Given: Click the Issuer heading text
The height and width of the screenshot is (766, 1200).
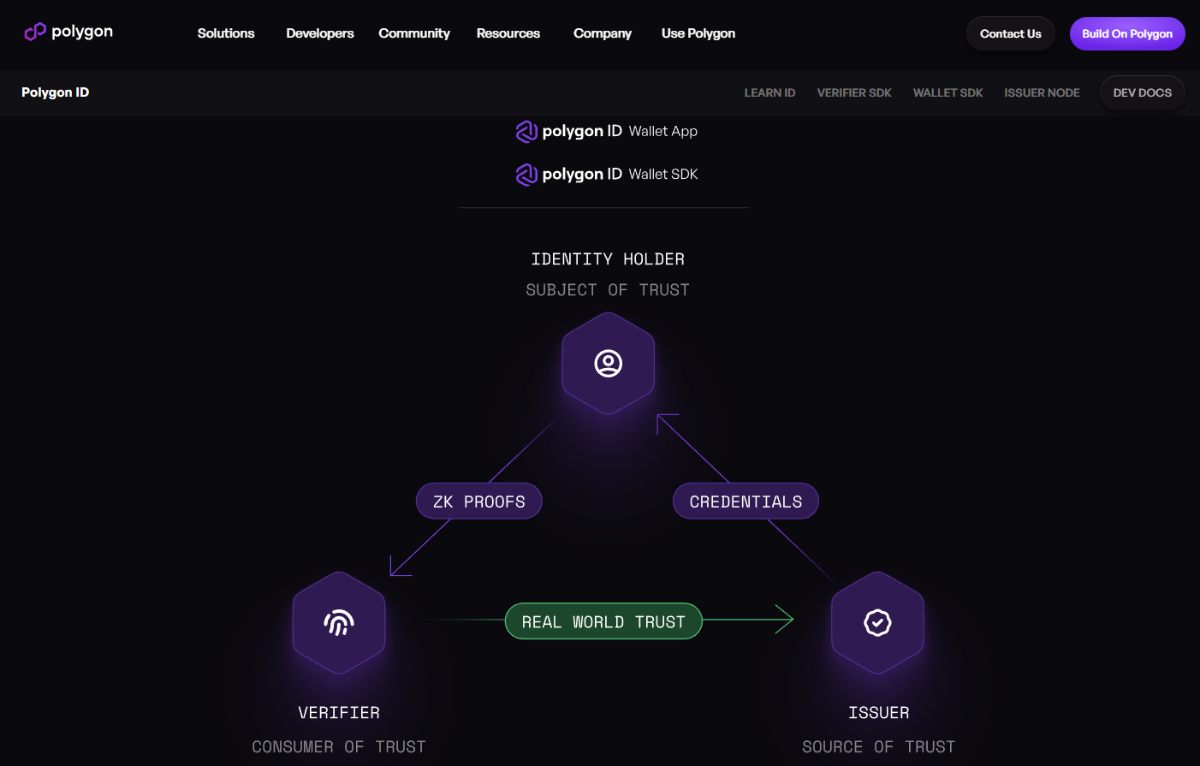Looking at the screenshot, I should pyautogui.click(x=879, y=713).
